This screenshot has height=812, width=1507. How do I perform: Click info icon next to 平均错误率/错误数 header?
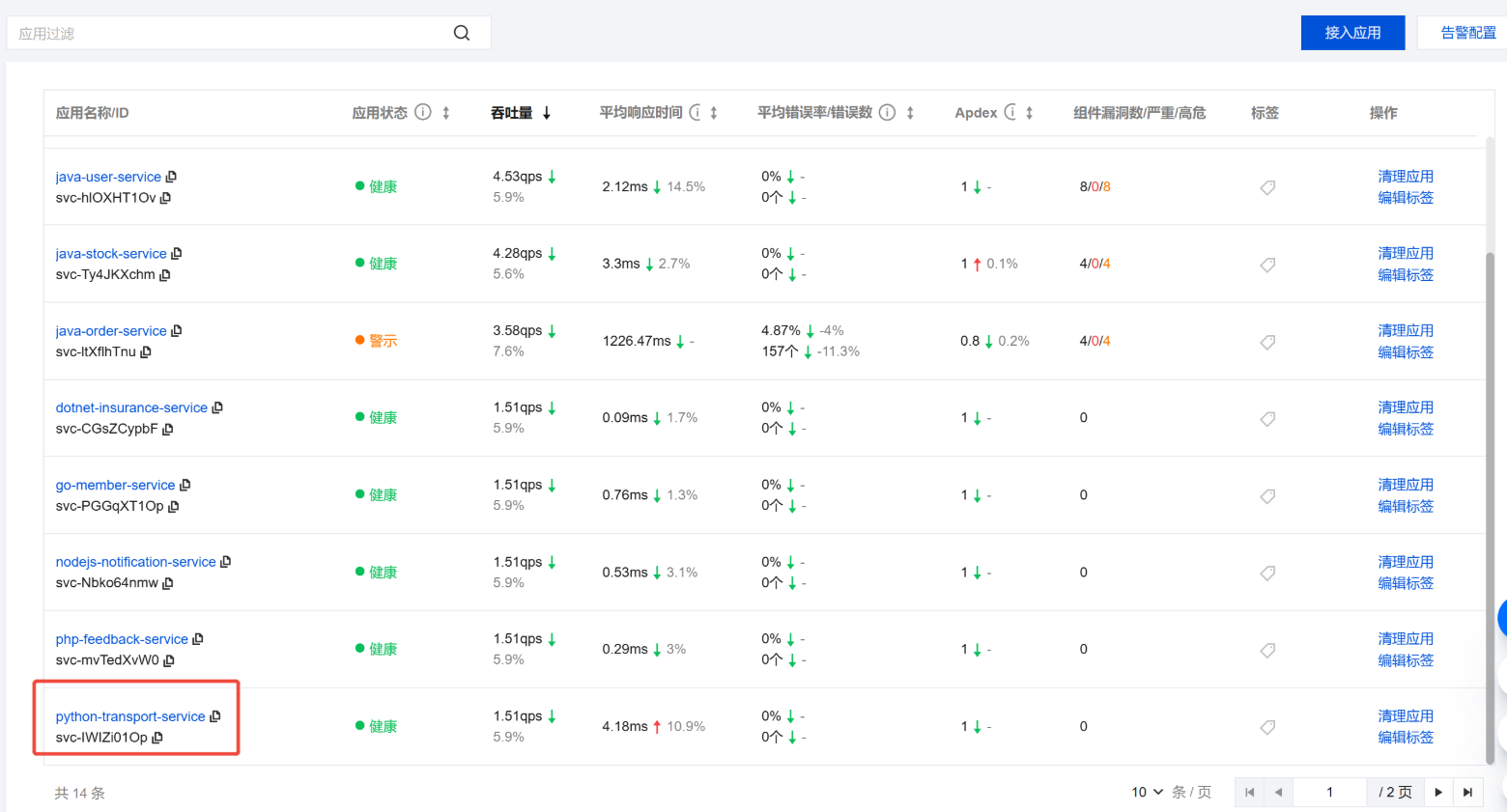[x=887, y=112]
